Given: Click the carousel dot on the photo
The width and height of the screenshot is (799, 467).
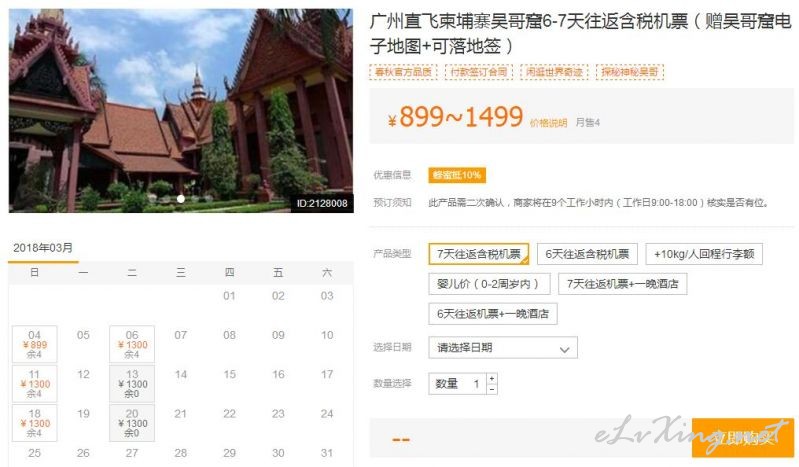Looking at the screenshot, I should click(181, 199).
